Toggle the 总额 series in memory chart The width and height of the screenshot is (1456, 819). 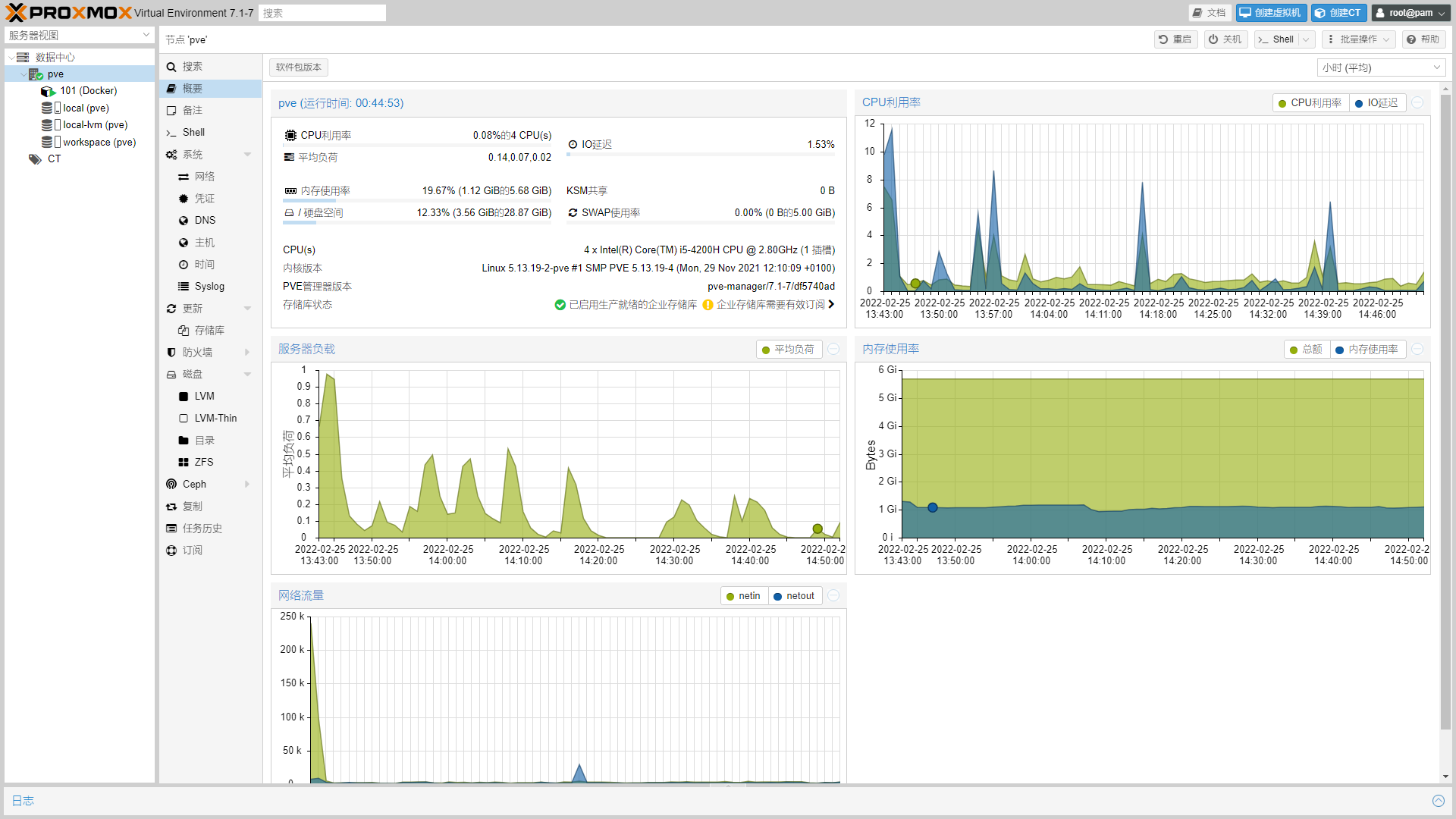coord(1306,350)
